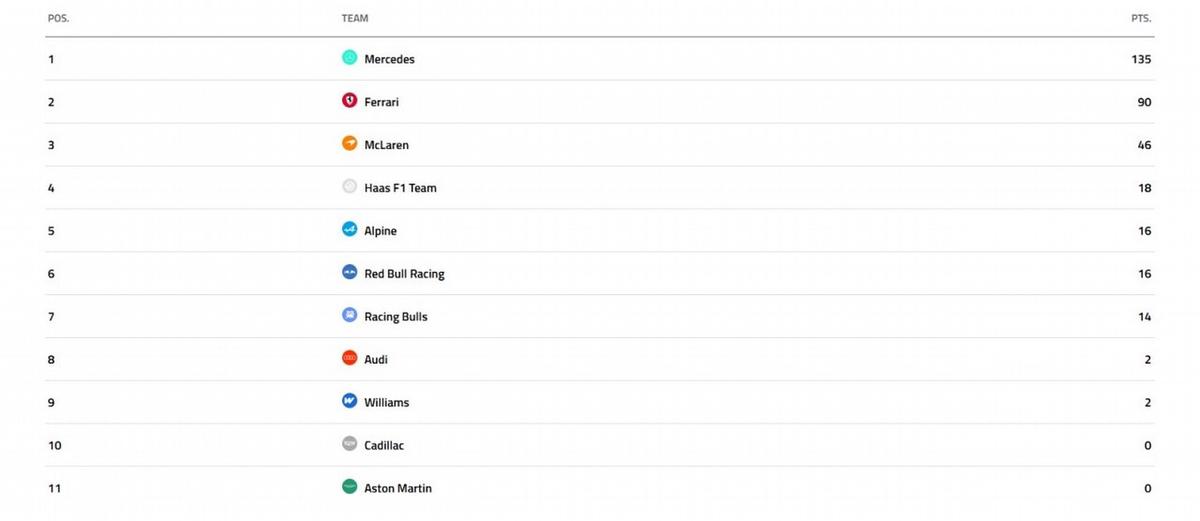Click the Audi team logo icon
This screenshot has width=1200, height=521.
(x=349, y=359)
